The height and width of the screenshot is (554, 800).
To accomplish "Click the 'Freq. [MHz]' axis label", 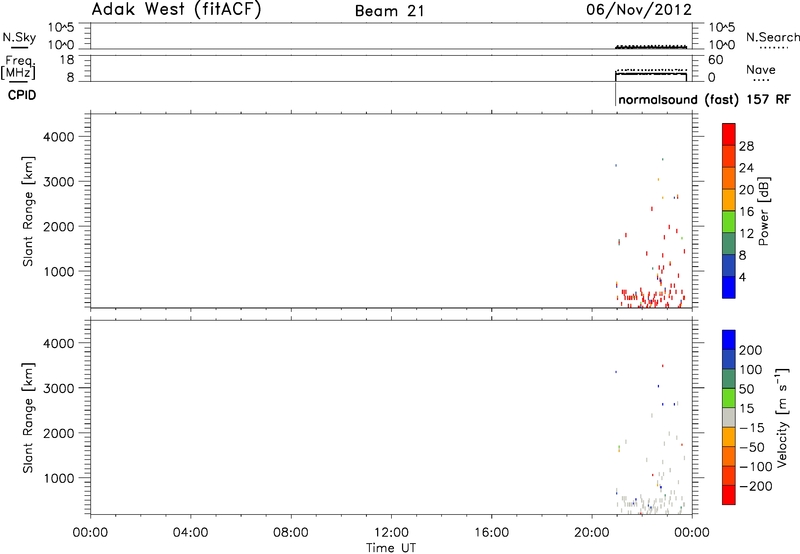I will pos(19,67).
